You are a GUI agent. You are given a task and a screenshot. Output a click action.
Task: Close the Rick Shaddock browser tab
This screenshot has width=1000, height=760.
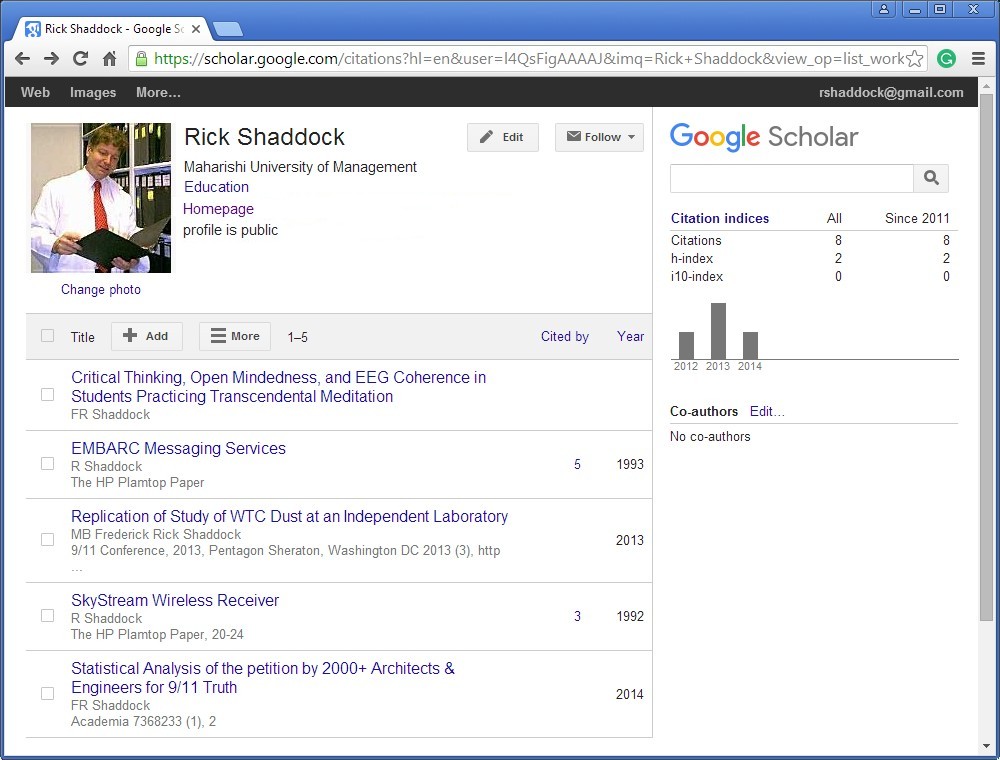click(196, 29)
